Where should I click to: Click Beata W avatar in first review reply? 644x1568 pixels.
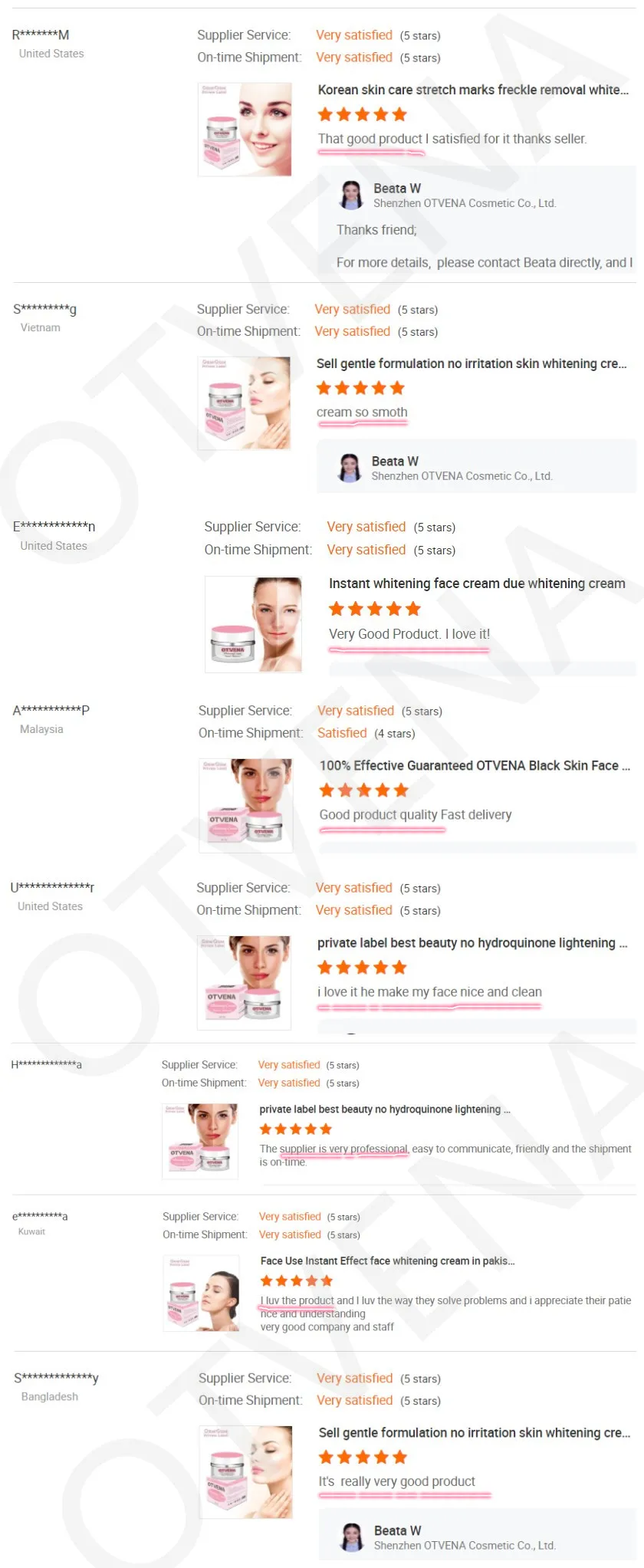(x=352, y=195)
